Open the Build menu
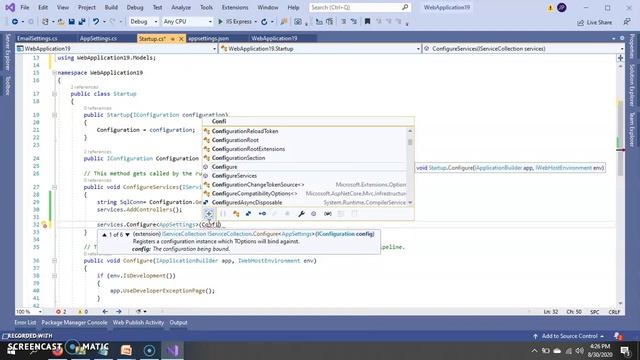640x360 pixels. pyautogui.click(x=111, y=7)
